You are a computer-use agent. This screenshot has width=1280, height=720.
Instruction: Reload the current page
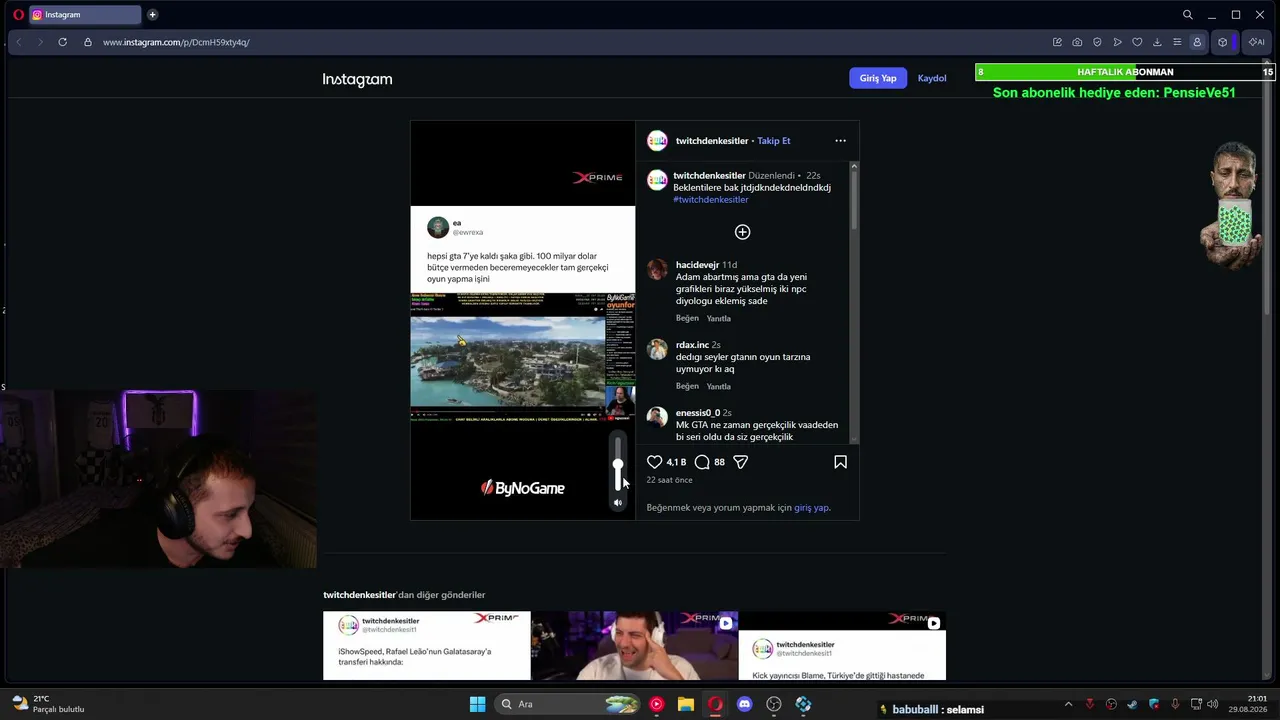coord(63,42)
